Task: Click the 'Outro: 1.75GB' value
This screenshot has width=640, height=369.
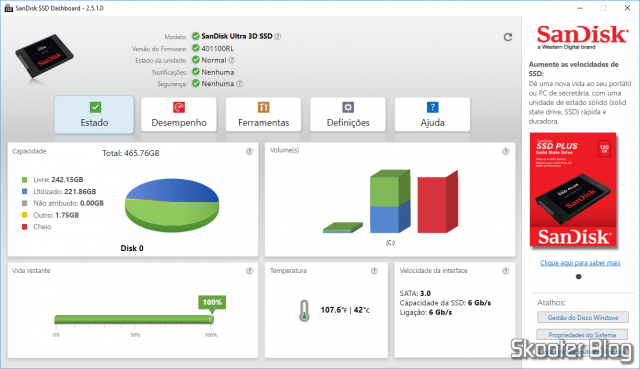Action: (56, 215)
